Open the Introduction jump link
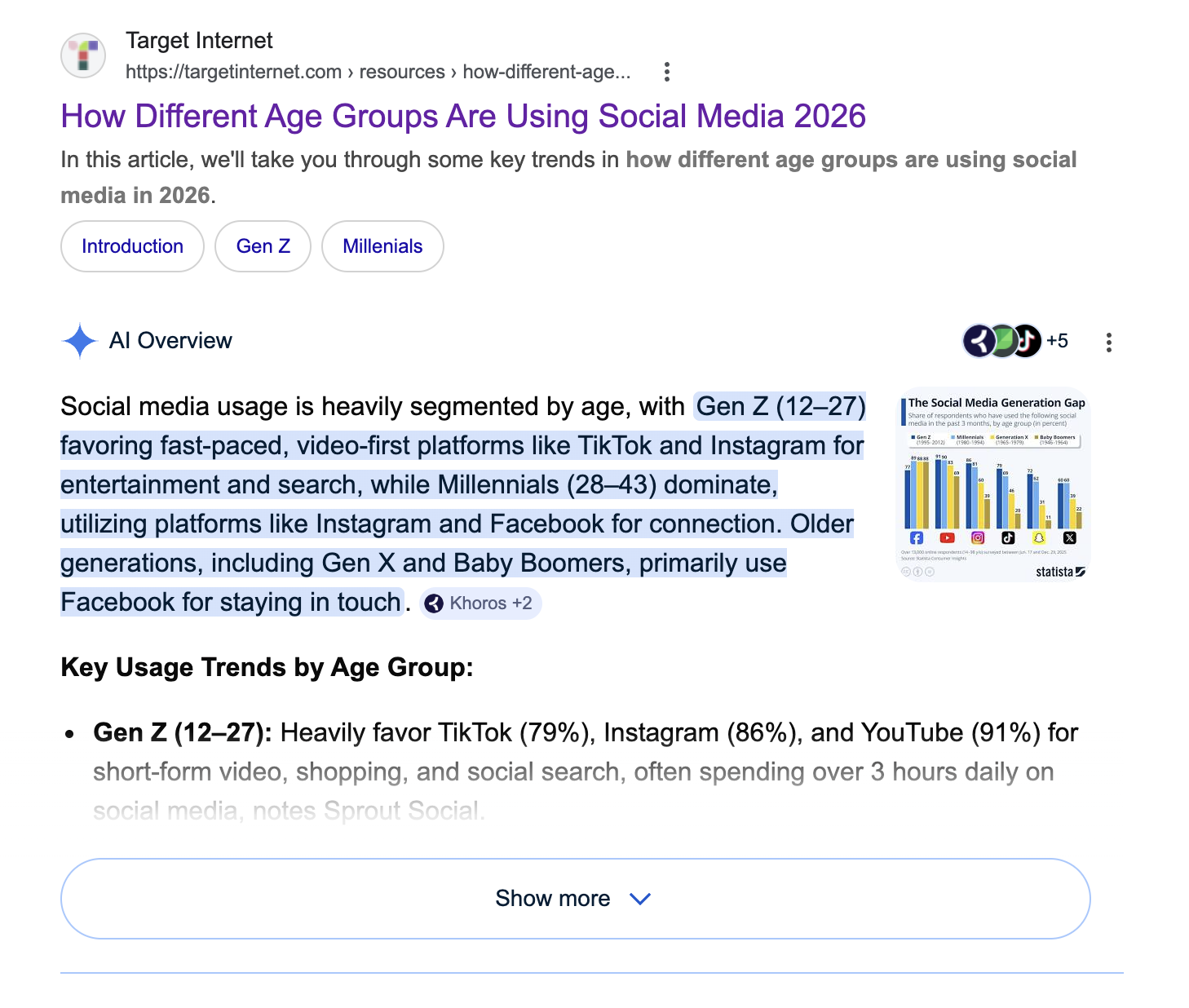This screenshot has width=1189, height=1008. 131,245
